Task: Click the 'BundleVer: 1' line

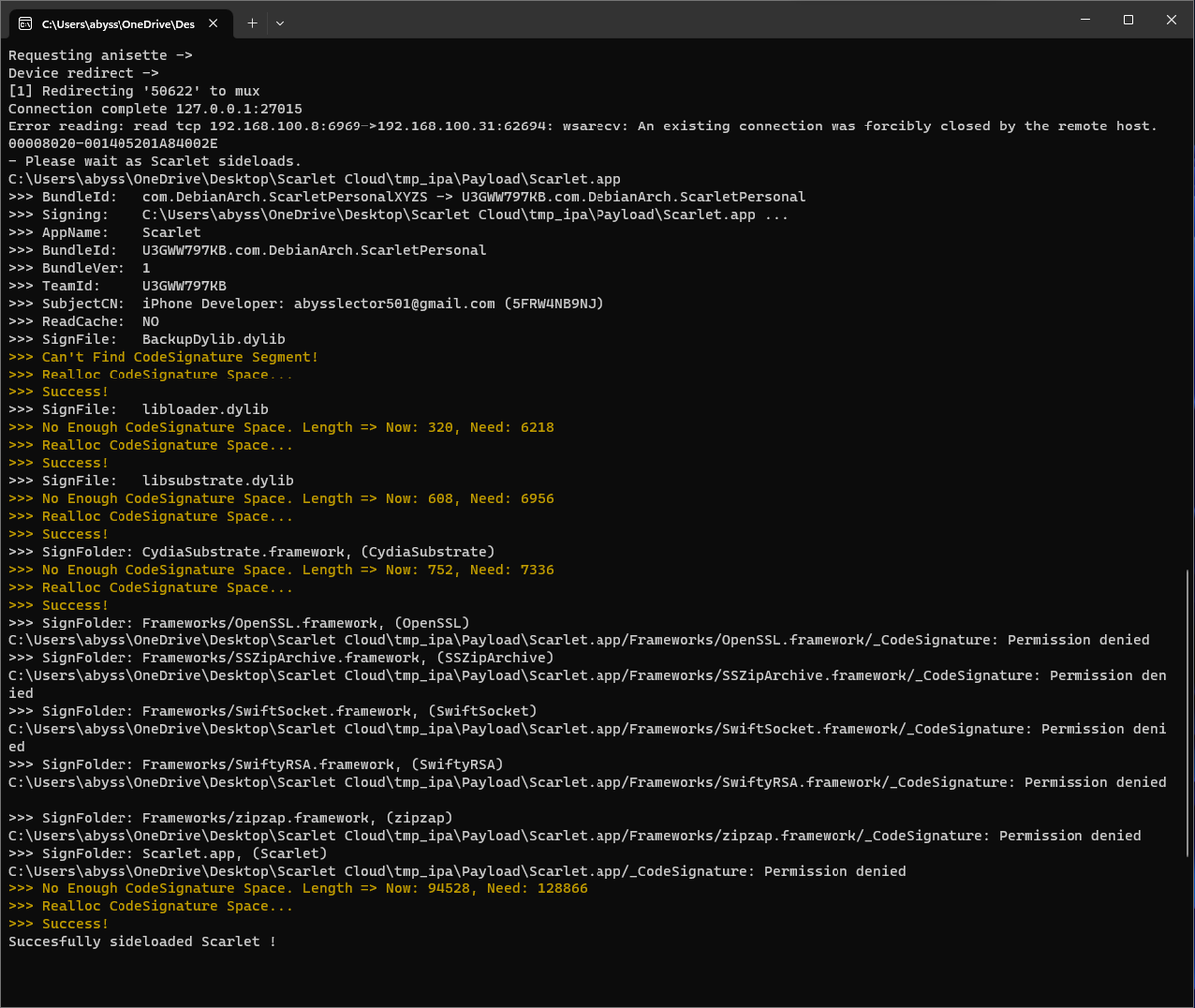Action: (80, 268)
